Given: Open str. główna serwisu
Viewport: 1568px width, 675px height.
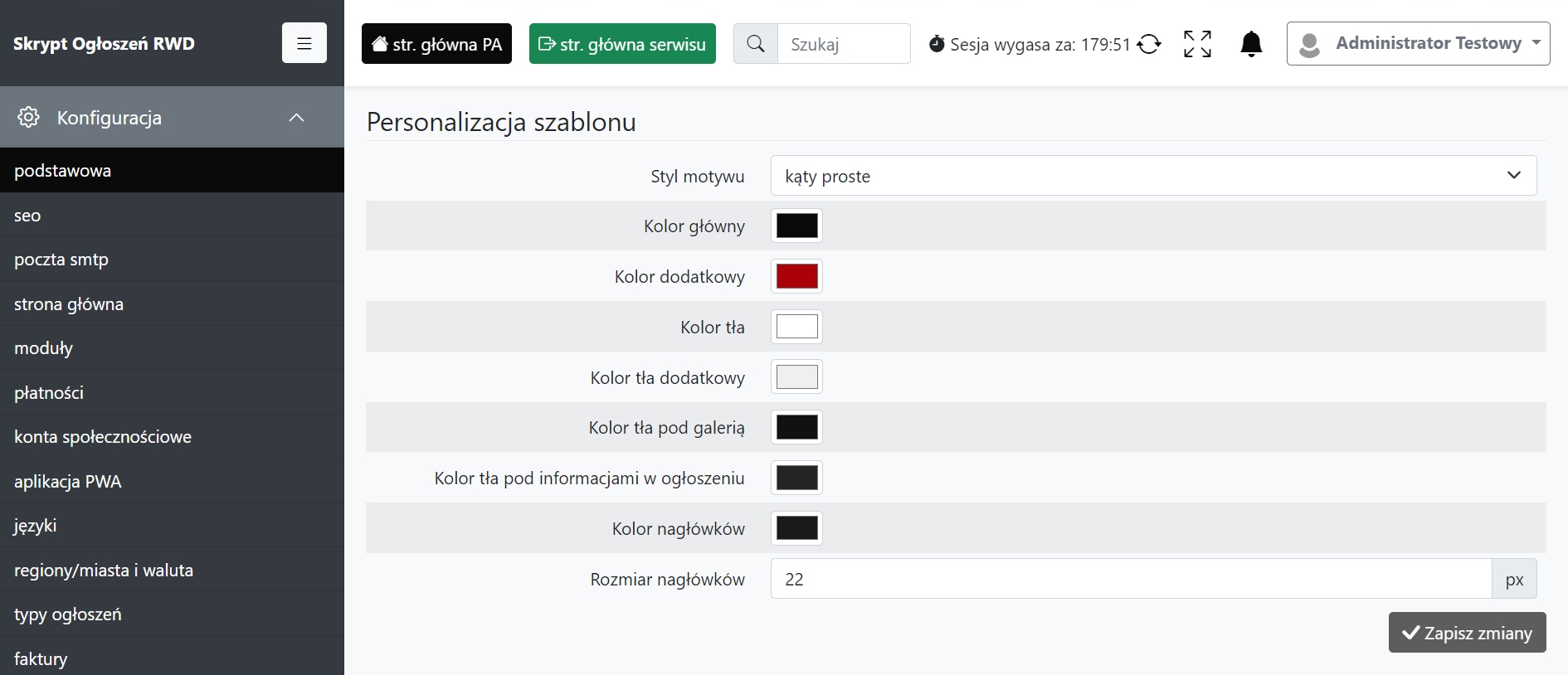Looking at the screenshot, I should [x=622, y=44].
